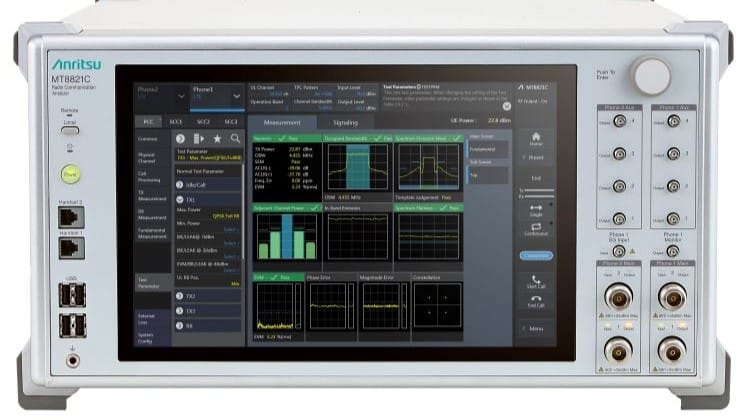Select the Fundamental main screen option
This screenshot has height=420, width=750.
click(x=488, y=149)
